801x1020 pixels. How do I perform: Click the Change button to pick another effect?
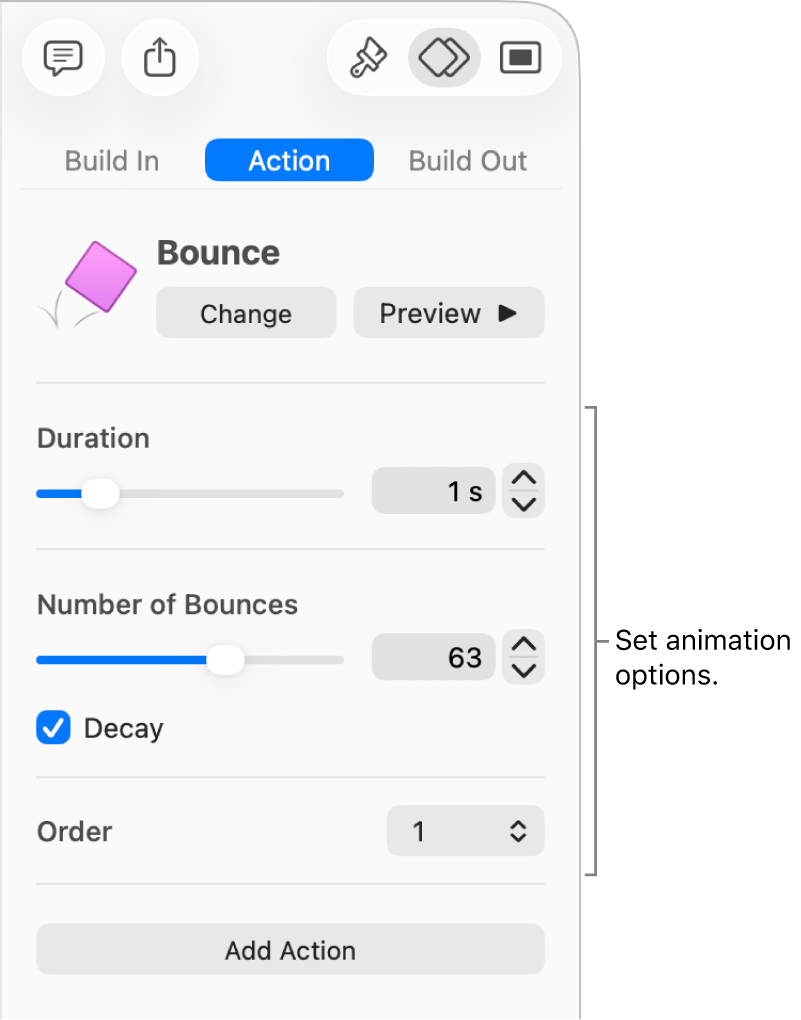[x=245, y=312]
